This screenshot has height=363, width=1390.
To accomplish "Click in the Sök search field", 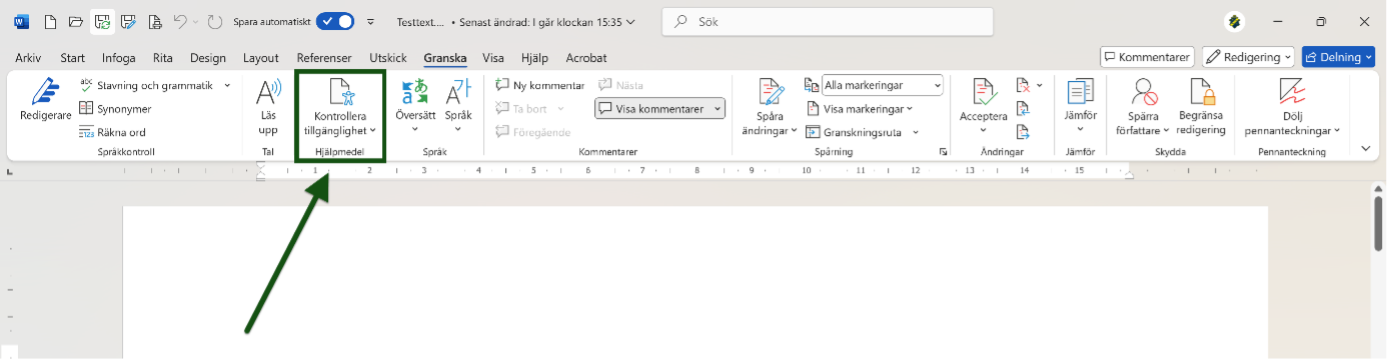I will [828, 21].
